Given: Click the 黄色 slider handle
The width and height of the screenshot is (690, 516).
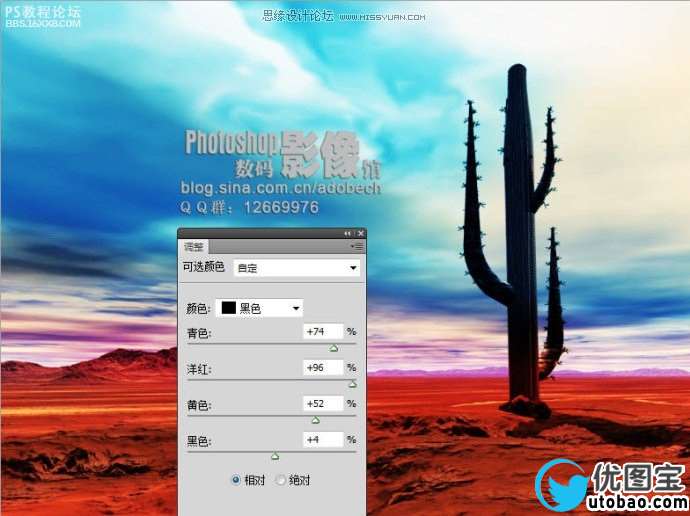Looking at the screenshot, I should pyautogui.click(x=316, y=421).
